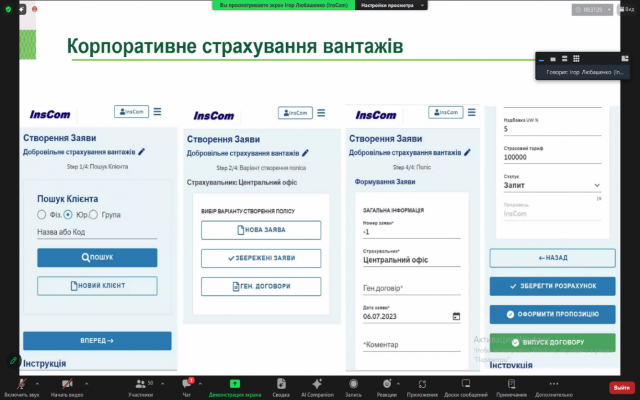640x400 pixels.
Task: Open hamburger menu in second InsCom panel
Action: 321,113
